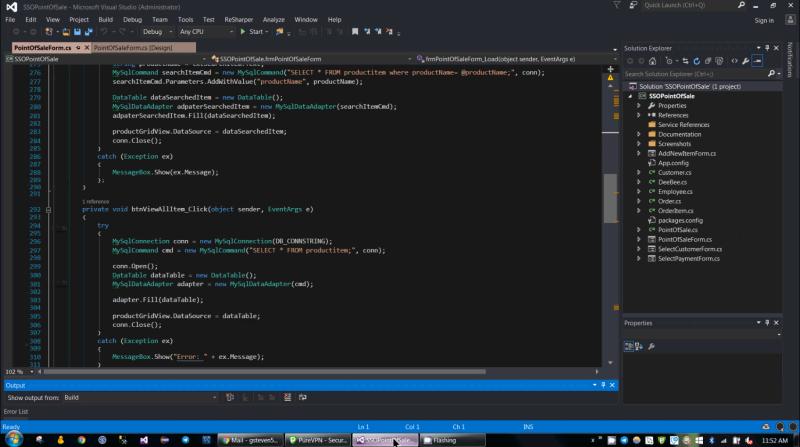Expand the References node in Solution Explorer
This screenshot has height=447, width=800.
pyautogui.click(x=639, y=115)
